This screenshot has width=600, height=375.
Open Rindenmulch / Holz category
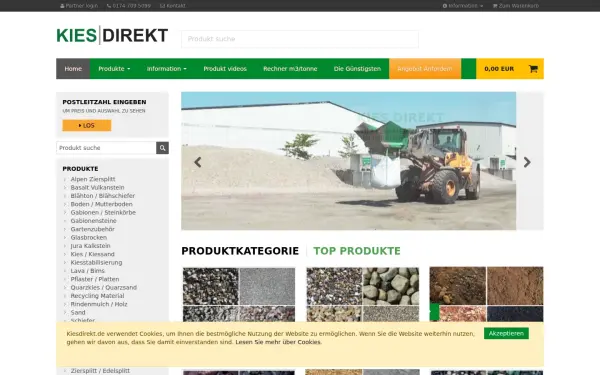[99, 304]
